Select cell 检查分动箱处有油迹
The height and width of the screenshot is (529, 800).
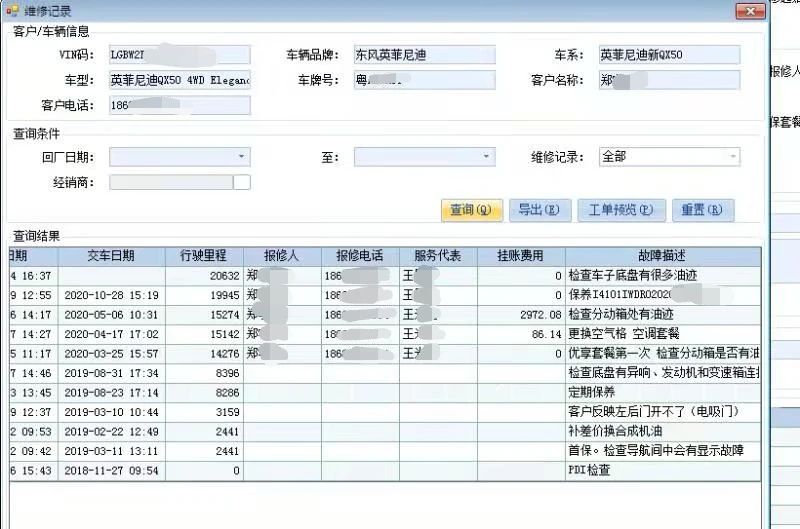click(663, 315)
